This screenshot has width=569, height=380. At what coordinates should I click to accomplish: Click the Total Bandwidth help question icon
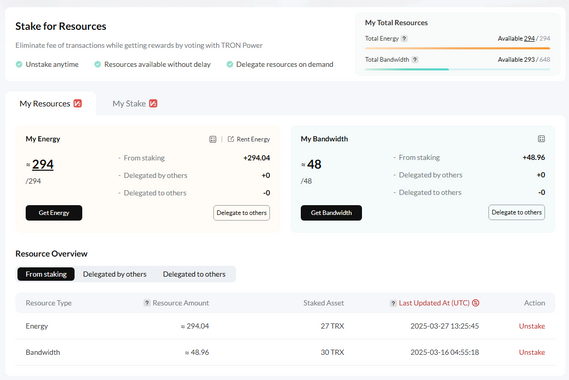click(x=415, y=60)
